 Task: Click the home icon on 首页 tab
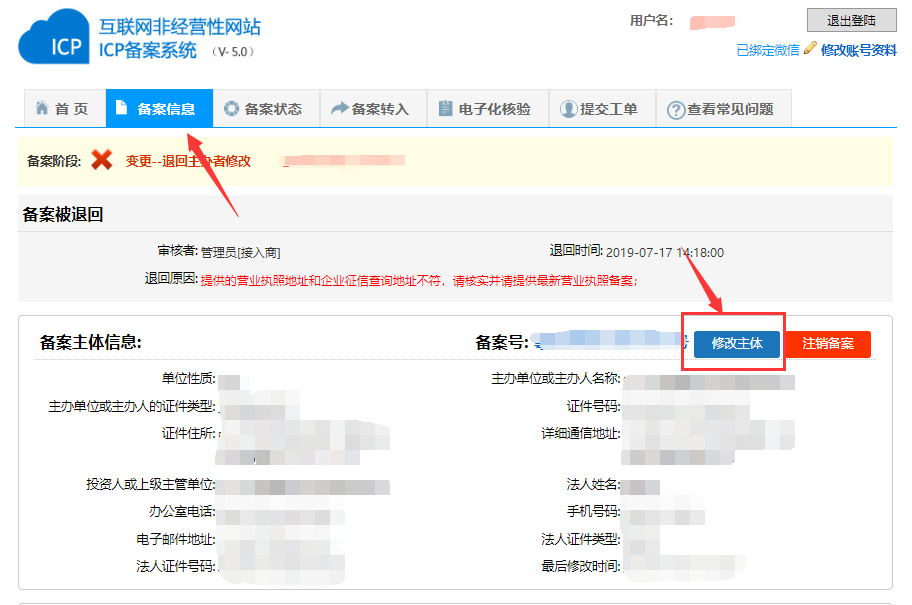pos(41,108)
